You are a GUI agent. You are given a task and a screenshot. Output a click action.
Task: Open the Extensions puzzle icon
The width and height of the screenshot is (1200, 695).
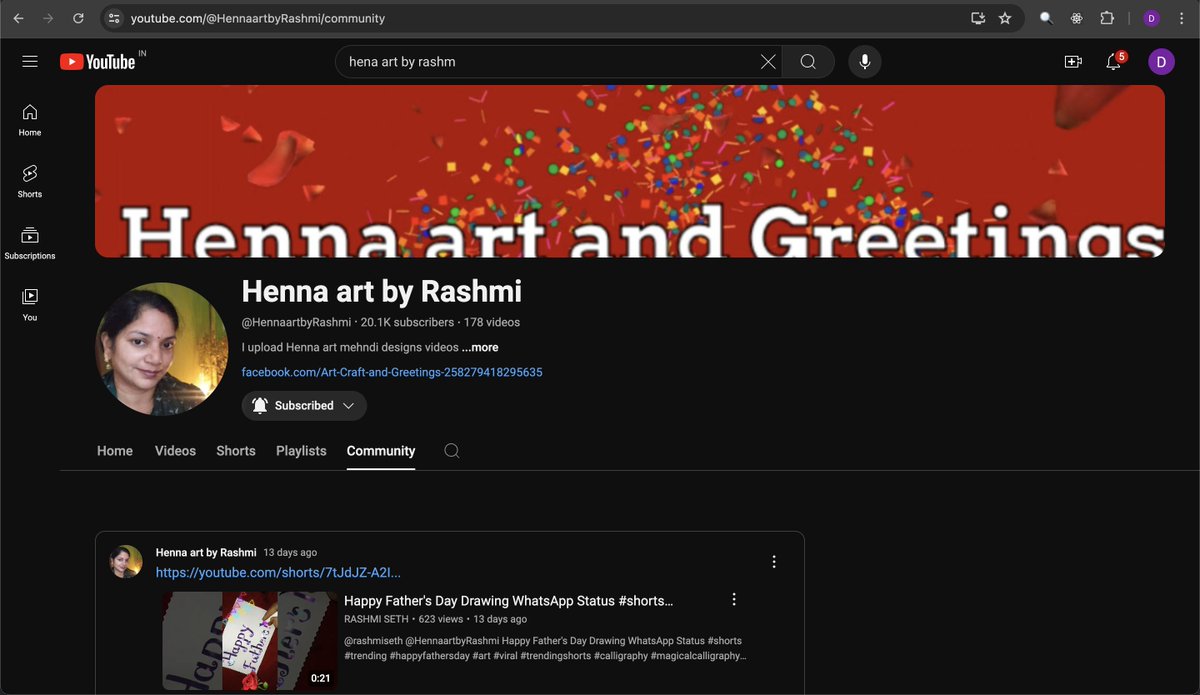1107,18
